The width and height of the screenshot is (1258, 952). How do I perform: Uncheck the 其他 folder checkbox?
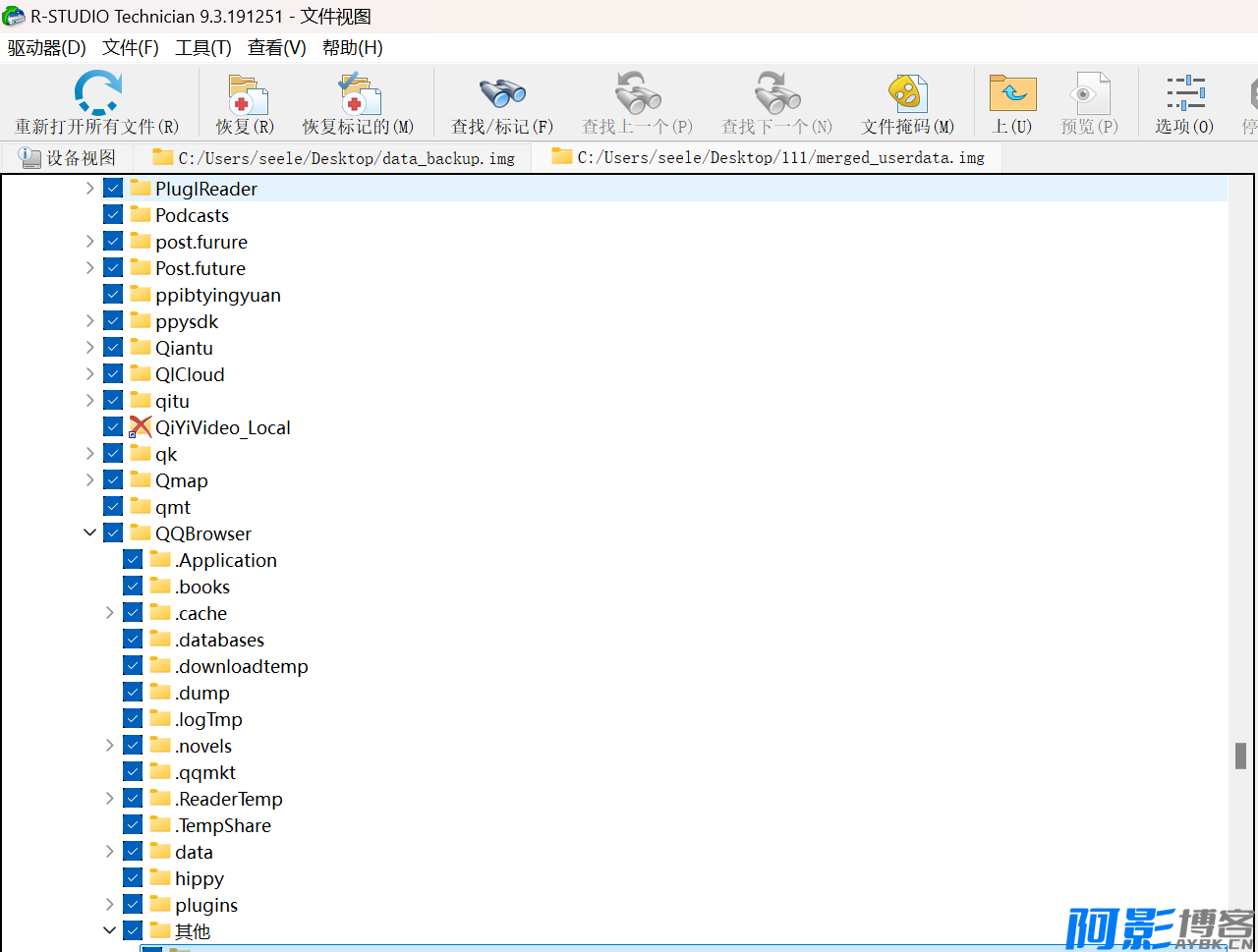click(x=133, y=930)
